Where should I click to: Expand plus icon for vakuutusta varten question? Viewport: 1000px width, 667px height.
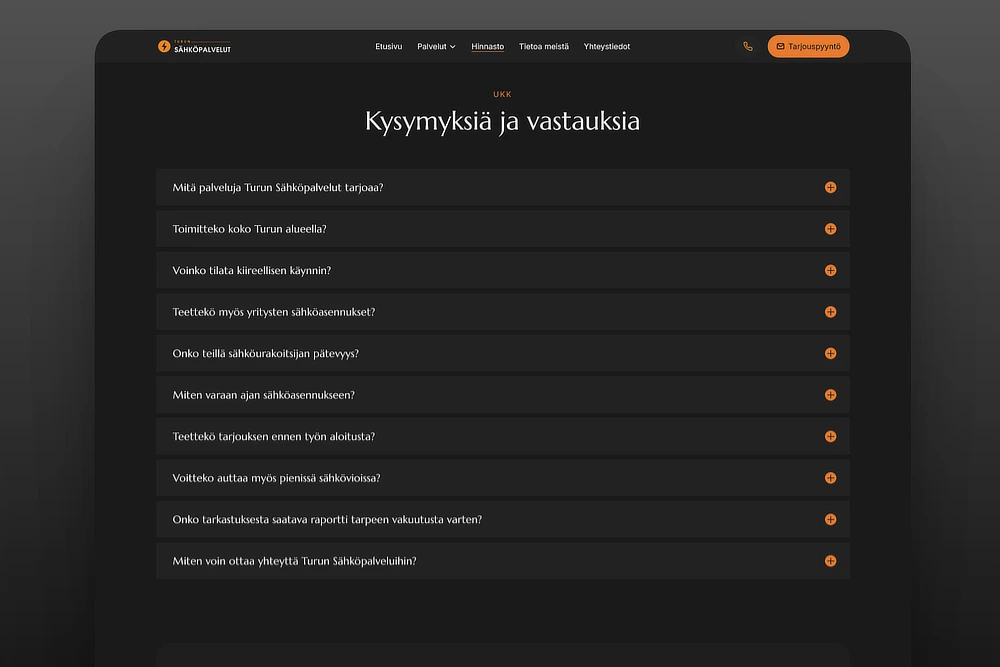tap(830, 519)
